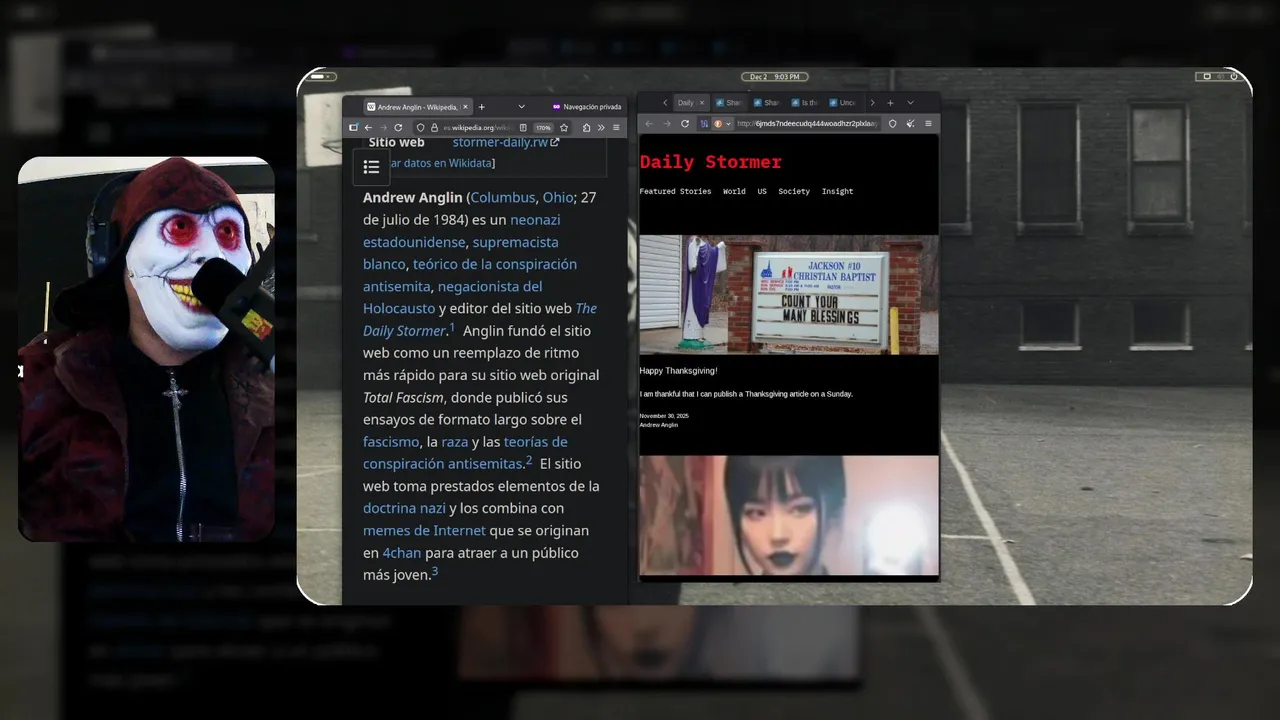Expand the overflow toolbar chevrons in Firefox

[x=601, y=127]
